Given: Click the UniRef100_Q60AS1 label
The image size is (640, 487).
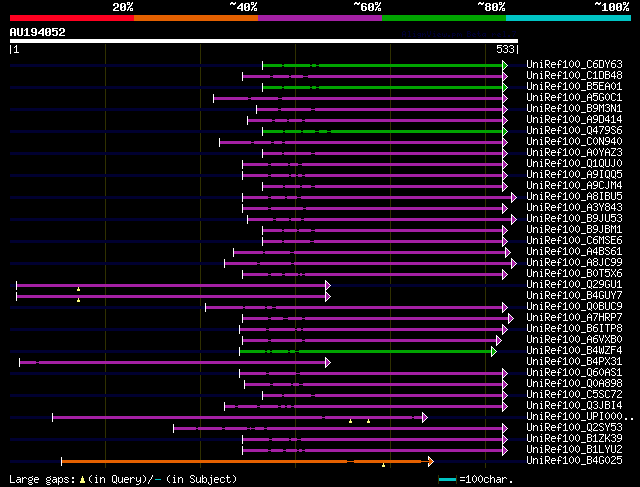Looking at the screenshot, I should [x=574, y=373].
